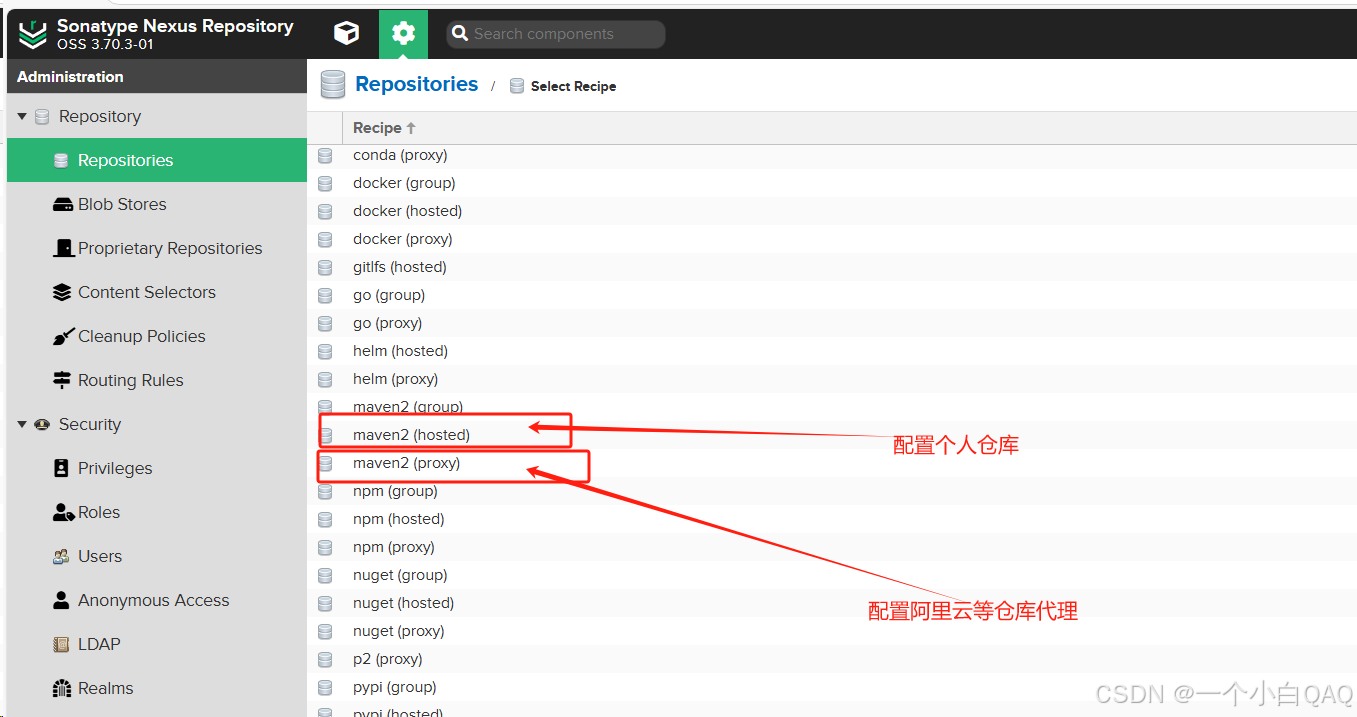The width and height of the screenshot is (1357, 717).
Task: Select the nuget (hosted) recipe
Action: point(832,603)
